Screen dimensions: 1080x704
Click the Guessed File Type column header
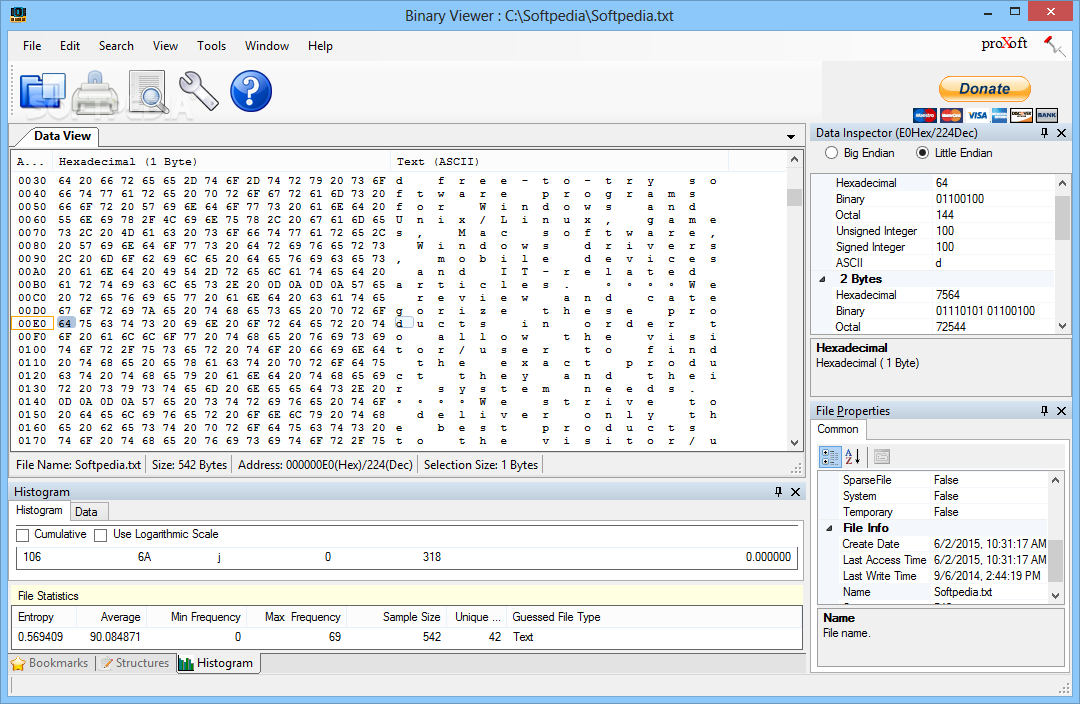(x=654, y=617)
